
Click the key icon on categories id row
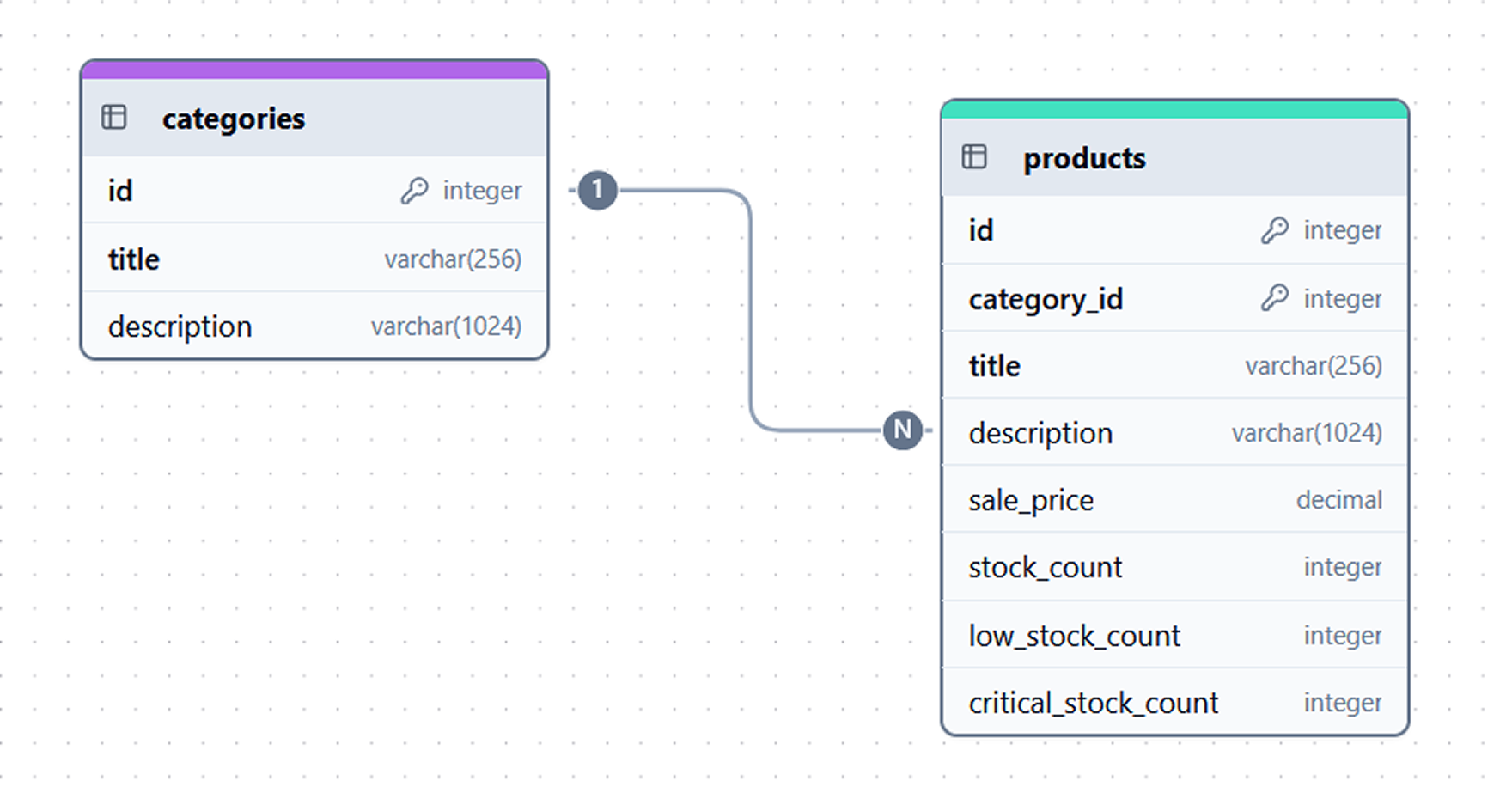click(x=414, y=190)
